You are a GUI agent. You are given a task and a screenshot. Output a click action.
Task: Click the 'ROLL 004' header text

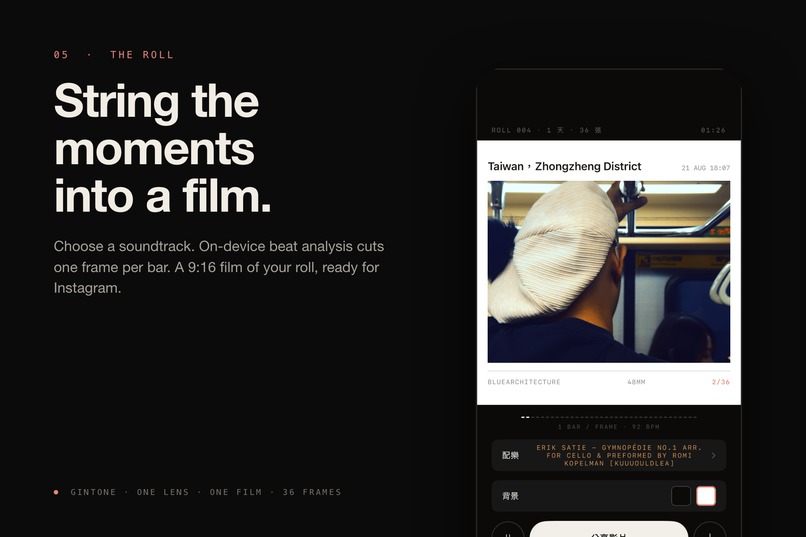(511, 130)
